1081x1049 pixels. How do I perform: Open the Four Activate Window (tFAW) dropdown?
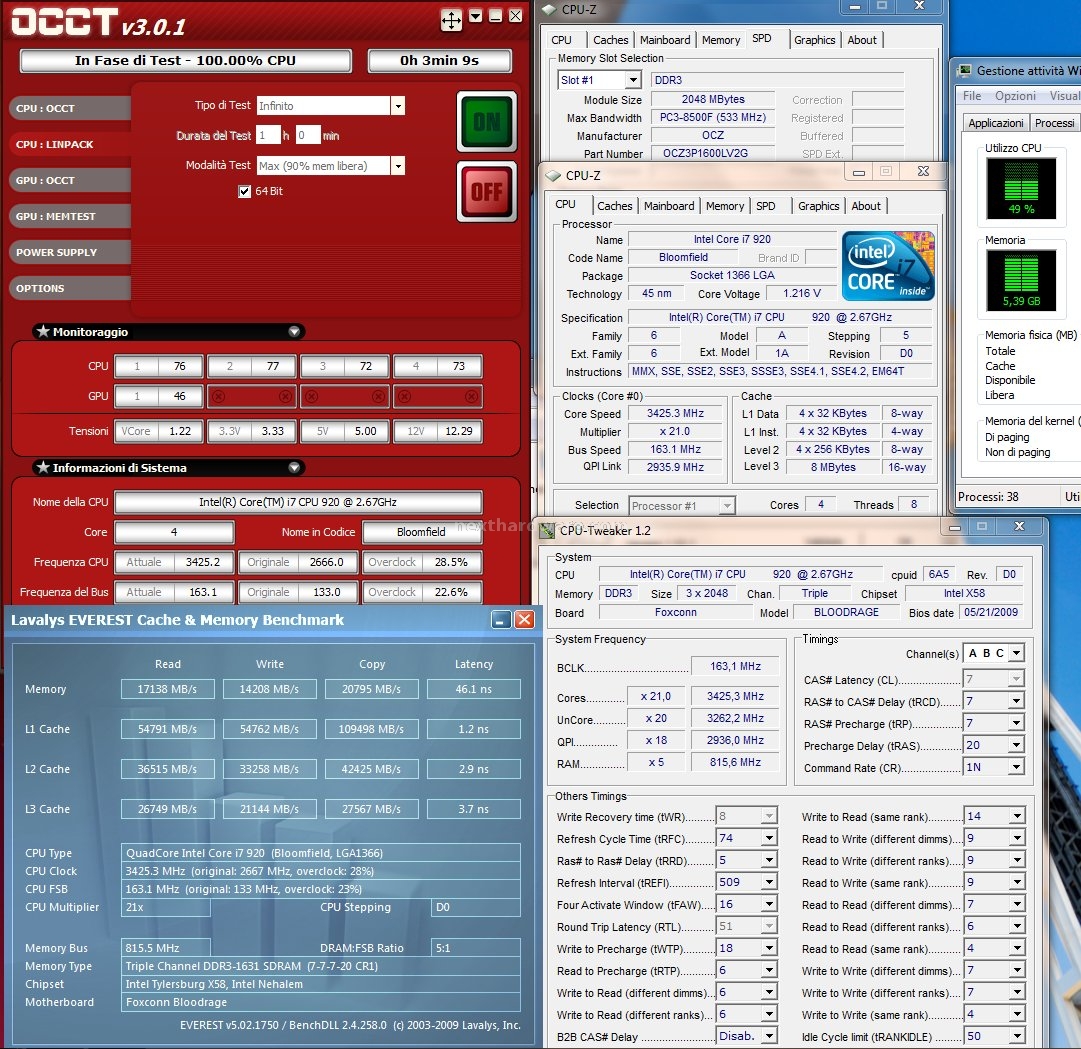coord(769,904)
